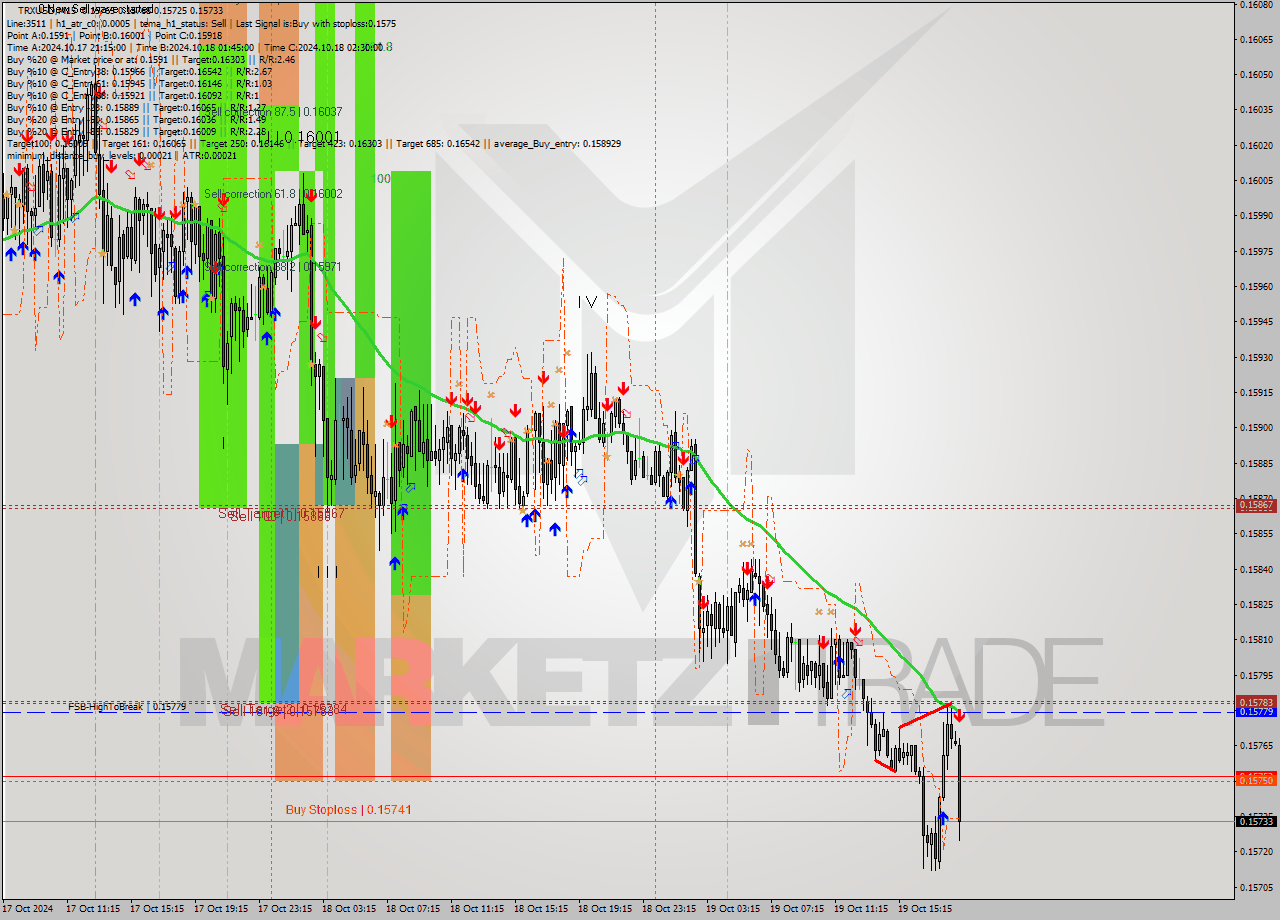Screen dimensions: 1280x920
Task: Click the 0.15855 price scale value
Action: coord(1256,534)
